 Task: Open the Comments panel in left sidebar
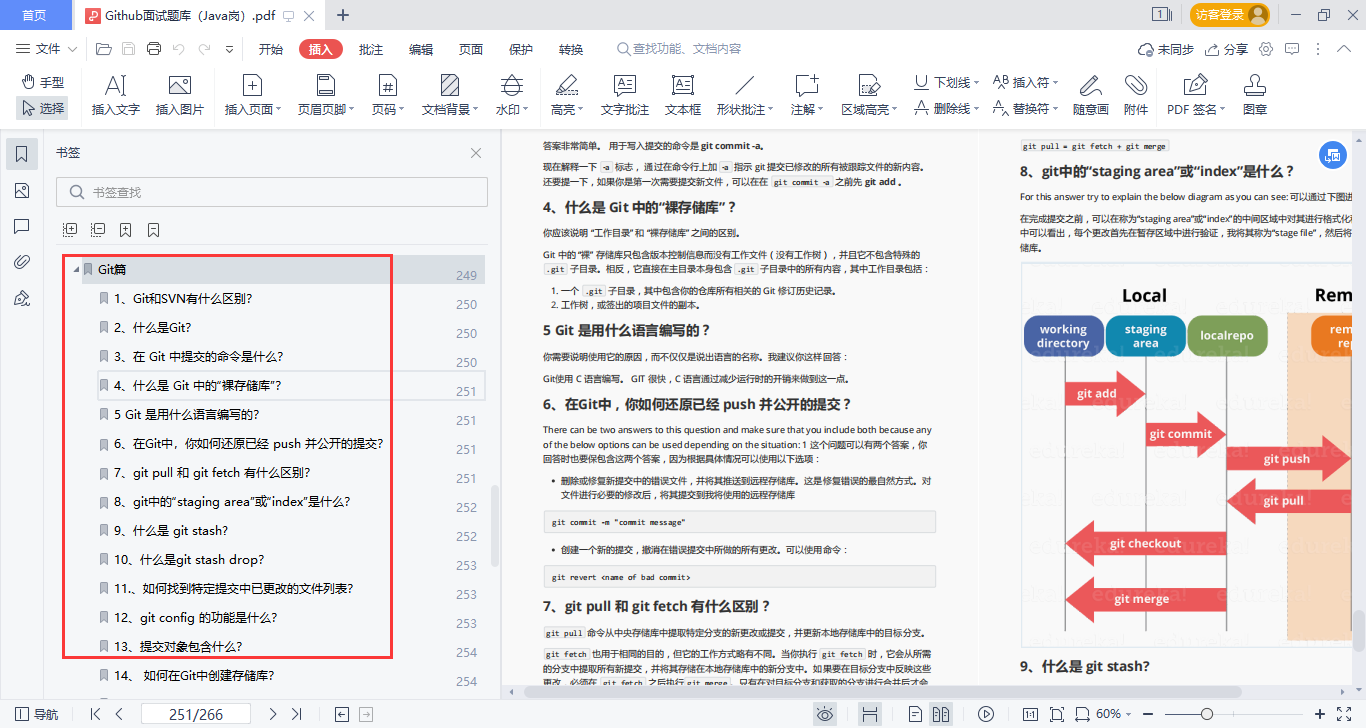tap(22, 227)
